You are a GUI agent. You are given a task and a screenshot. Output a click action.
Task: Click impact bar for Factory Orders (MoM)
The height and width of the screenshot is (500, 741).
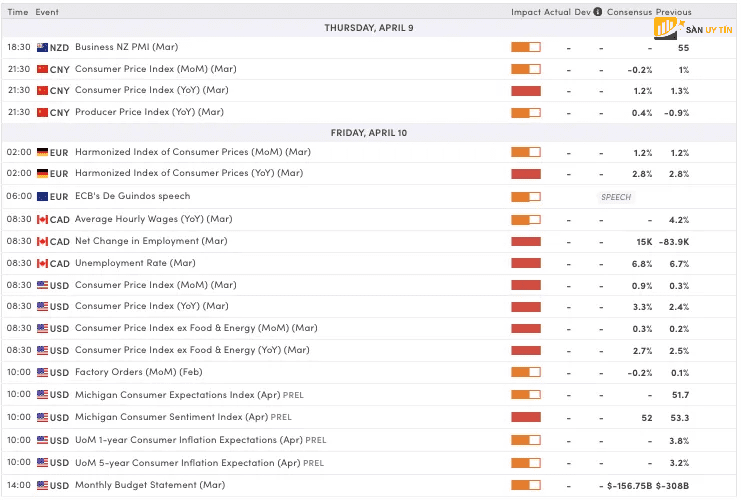[x=526, y=373]
